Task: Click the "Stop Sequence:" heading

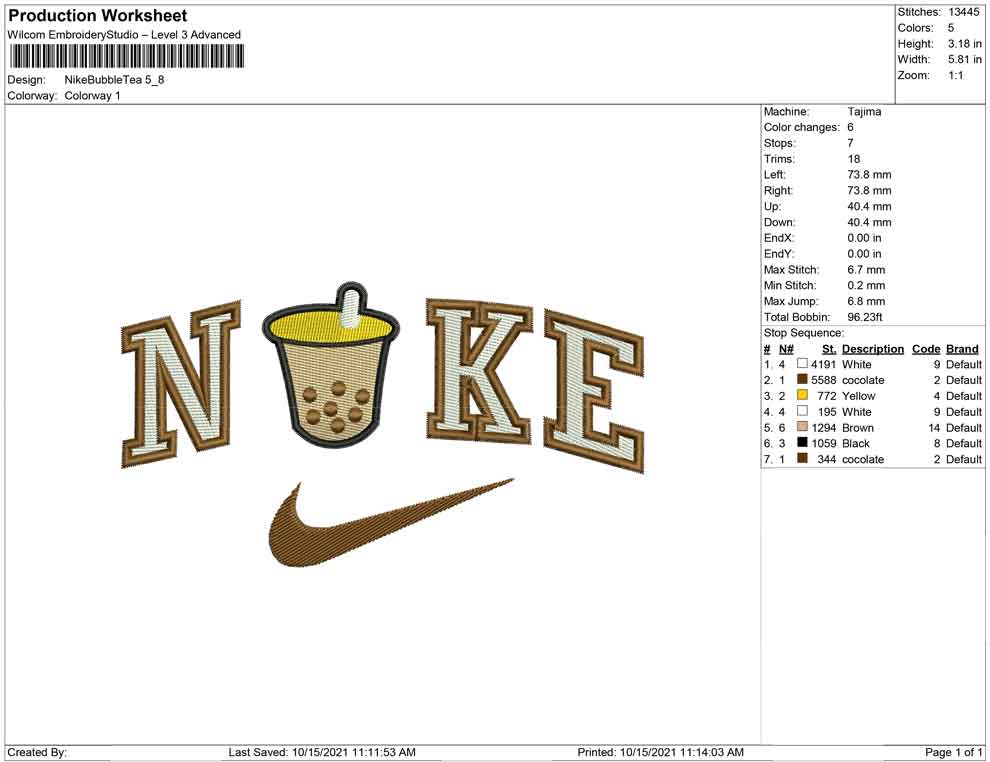Action: coord(804,333)
